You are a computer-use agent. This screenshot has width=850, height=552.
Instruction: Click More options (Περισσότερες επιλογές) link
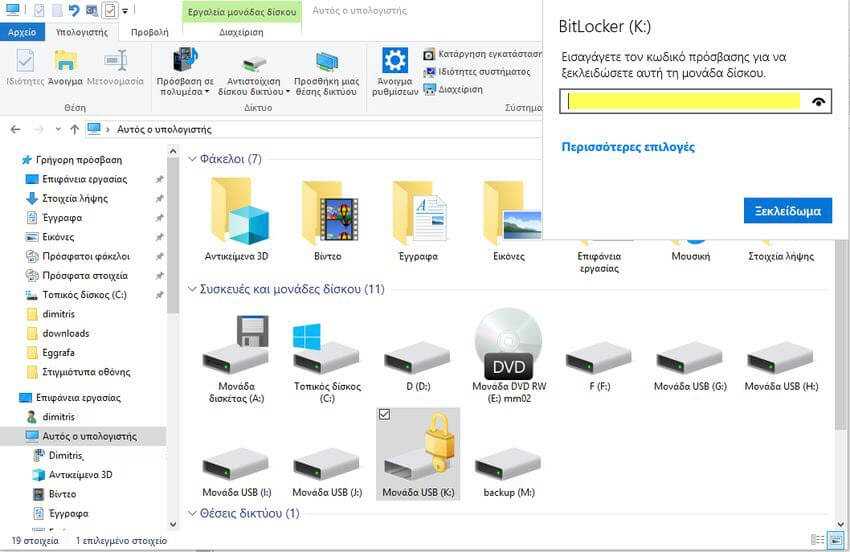pyautogui.click(x=628, y=147)
